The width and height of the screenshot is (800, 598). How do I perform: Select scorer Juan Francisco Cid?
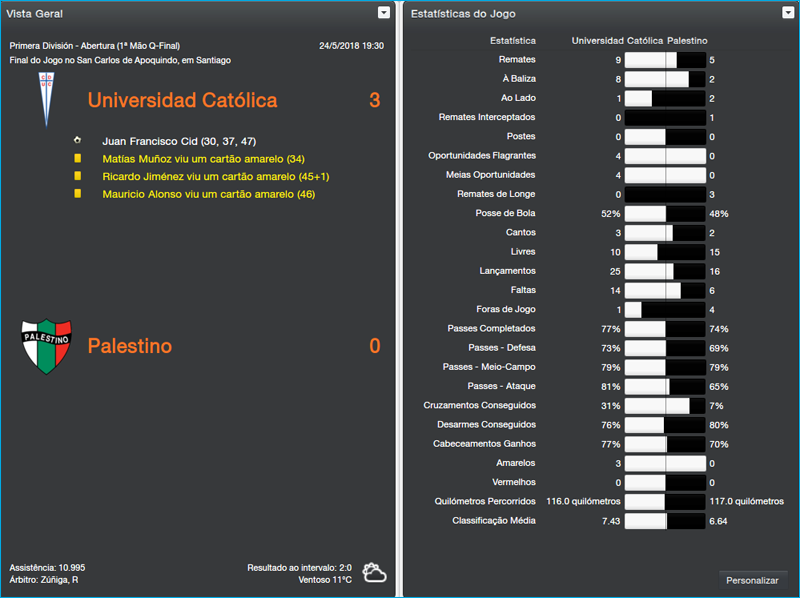(179, 141)
